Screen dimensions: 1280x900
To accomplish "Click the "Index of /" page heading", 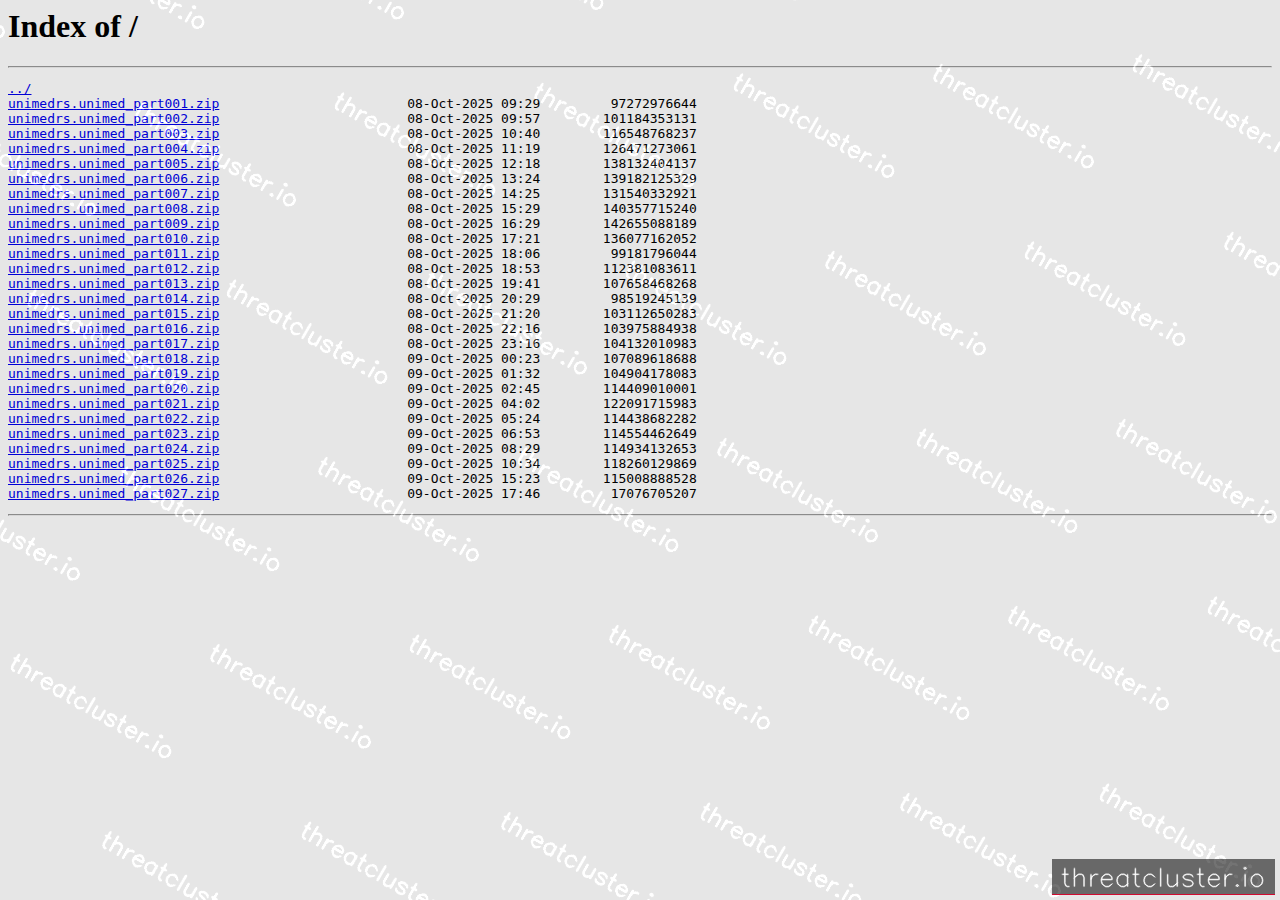I will pos(73,27).
